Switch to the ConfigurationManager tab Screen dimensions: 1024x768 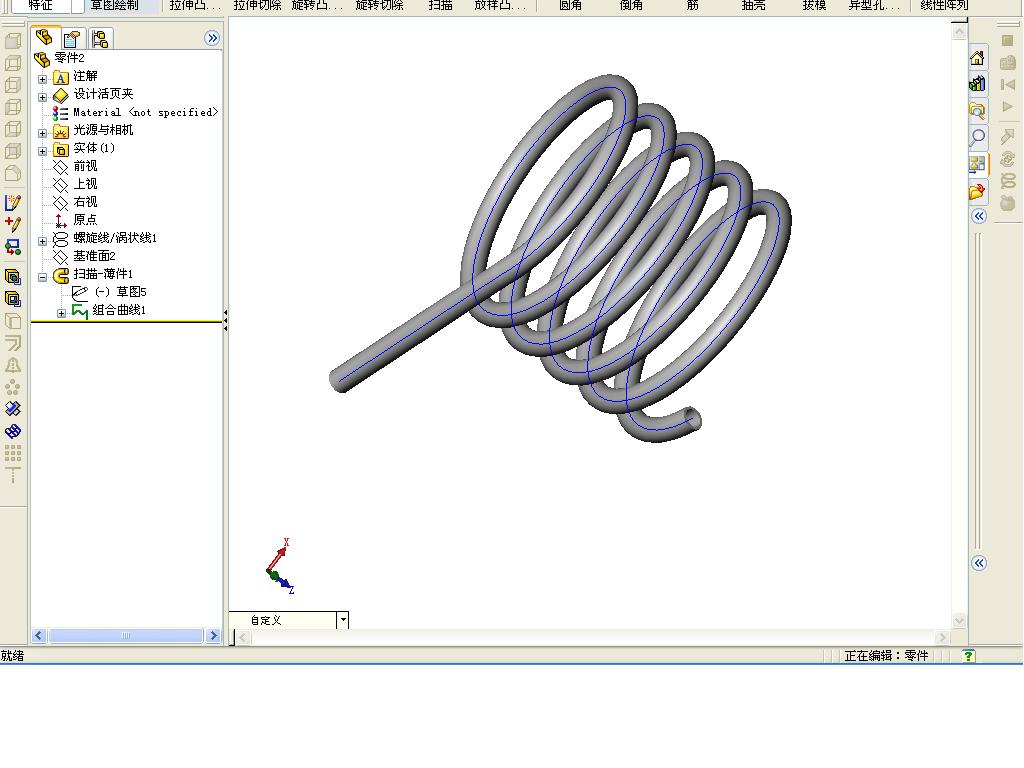click(100, 39)
